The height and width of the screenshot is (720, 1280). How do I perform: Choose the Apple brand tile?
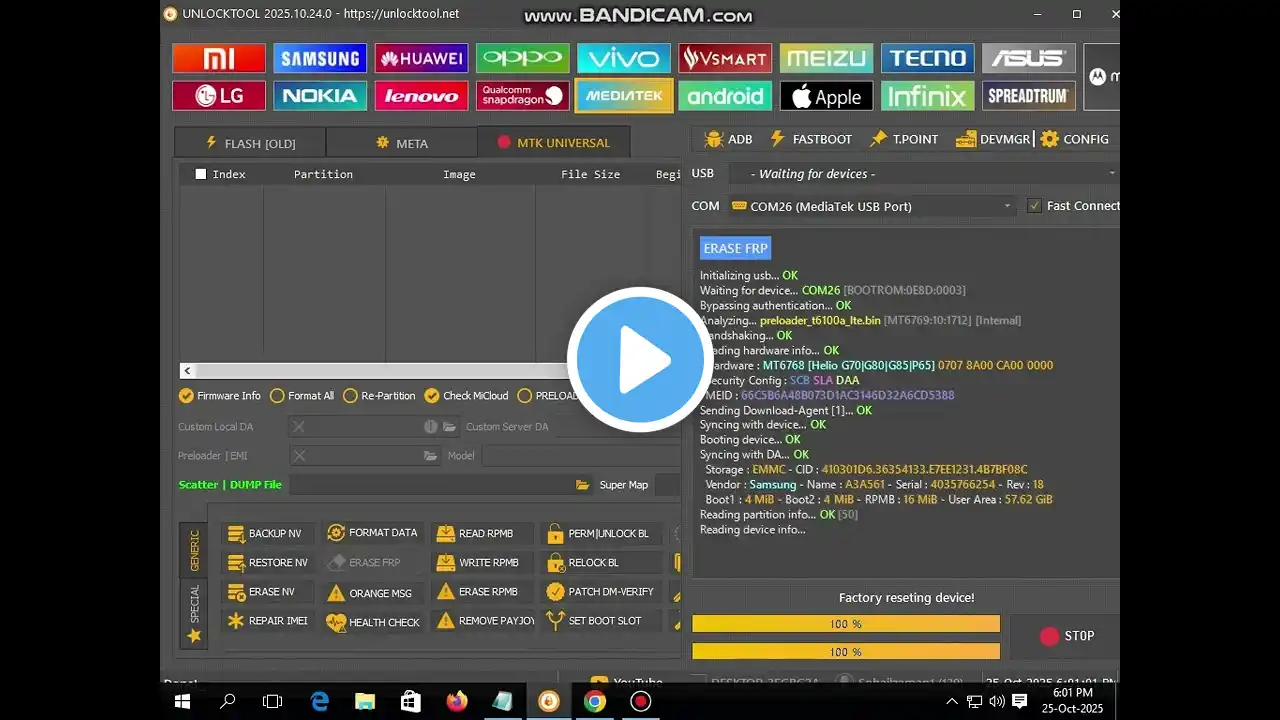[x=826, y=96]
